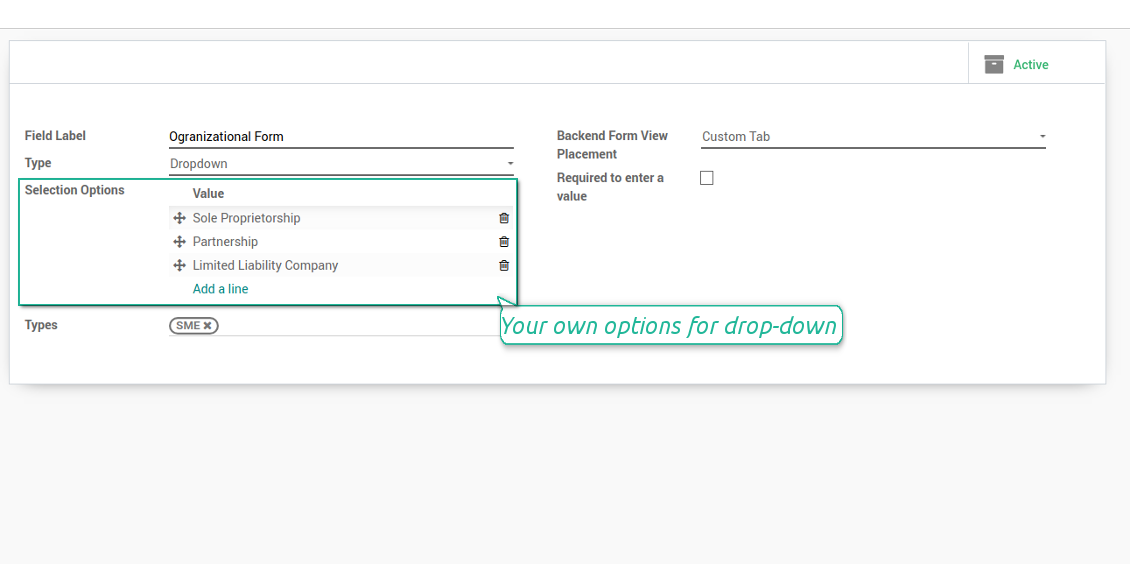Grab the Limited Liability Company drag handle
Viewport: 1130px width, 564px height.
[180, 266]
